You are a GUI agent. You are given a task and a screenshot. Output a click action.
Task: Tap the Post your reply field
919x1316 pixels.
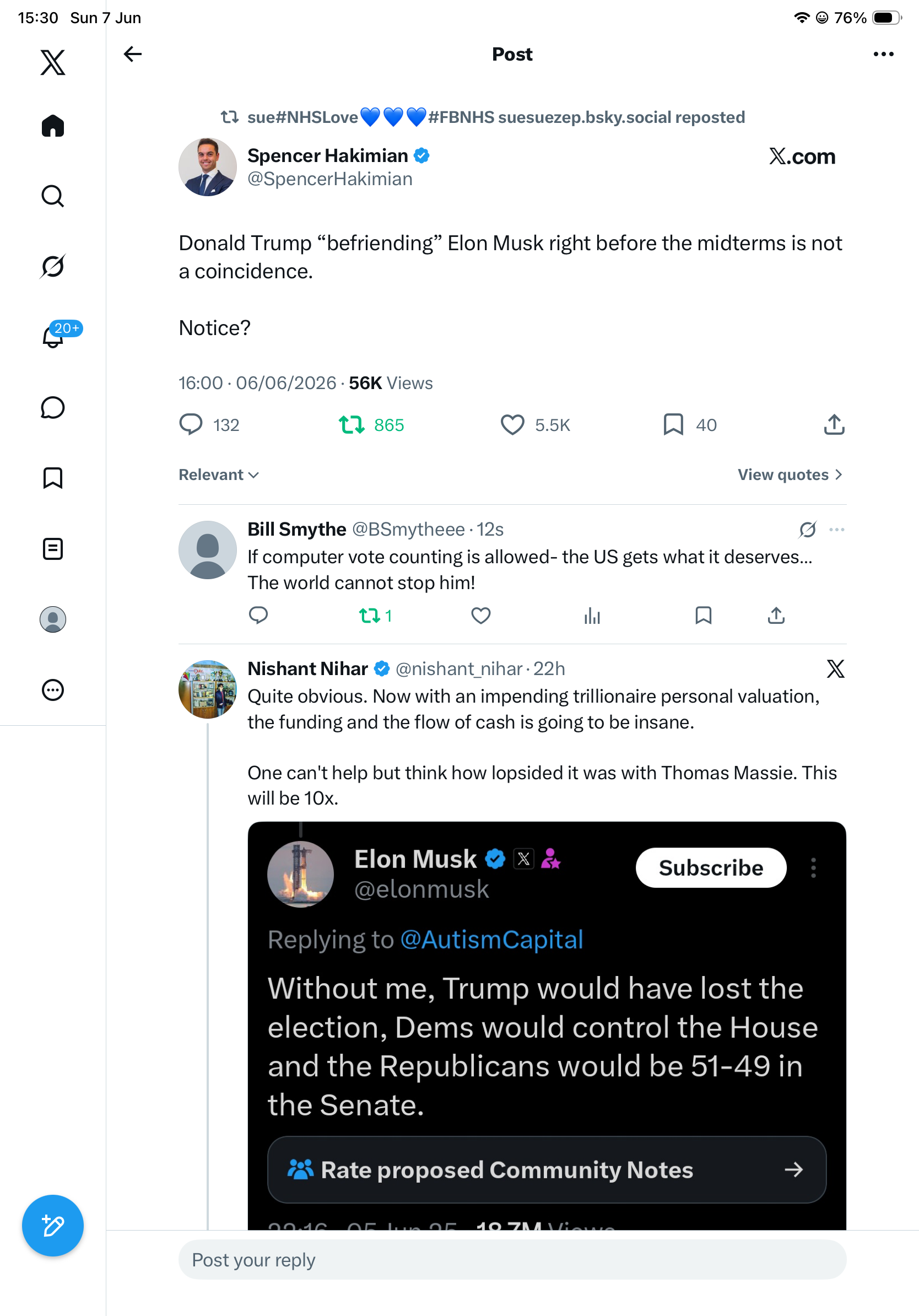(512, 1260)
